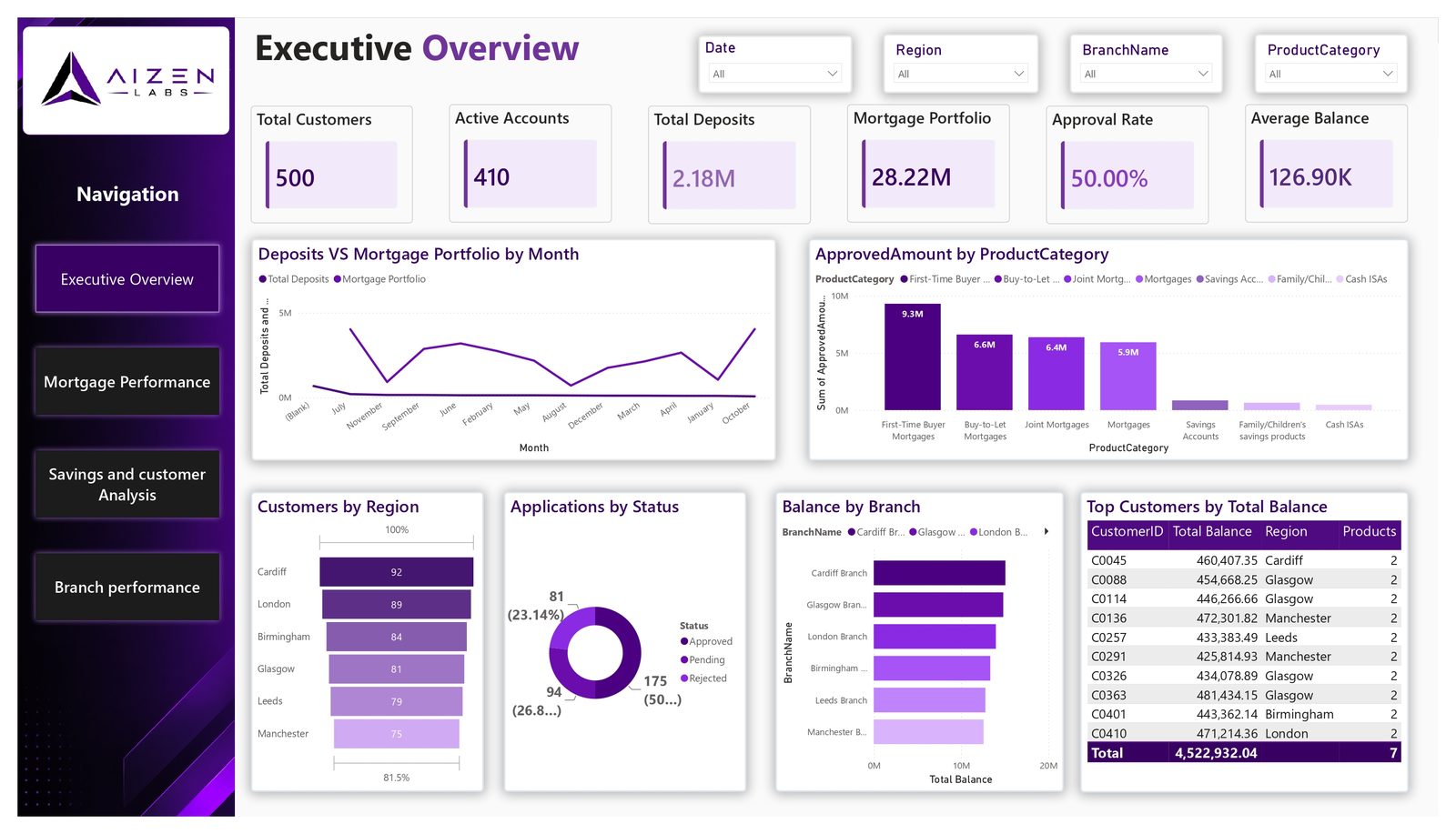The image size is (1456, 834).
Task: Open the Region slicer dropdown
Action: tap(961, 74)
